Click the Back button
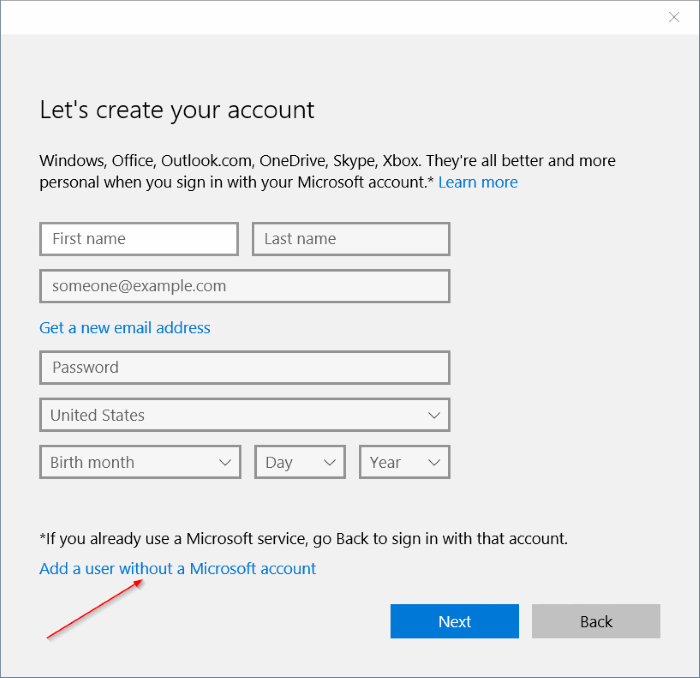This screenshot has width=700, height=678. (x=596, y=621)
